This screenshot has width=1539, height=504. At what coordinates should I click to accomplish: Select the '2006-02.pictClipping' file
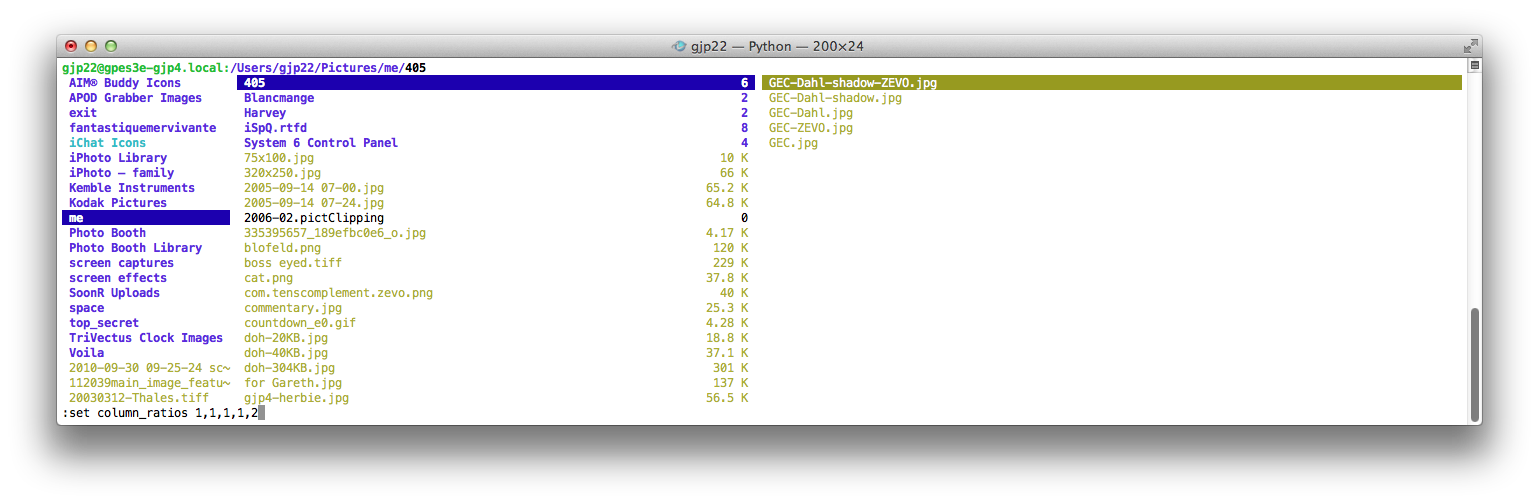click(x=314, y=218)
